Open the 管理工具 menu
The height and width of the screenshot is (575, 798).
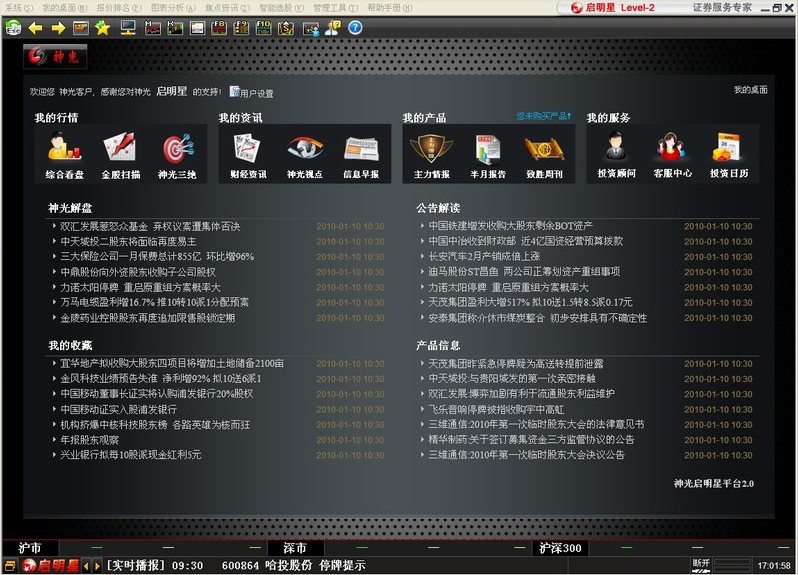pyautogui.click(x=335, y=7)
